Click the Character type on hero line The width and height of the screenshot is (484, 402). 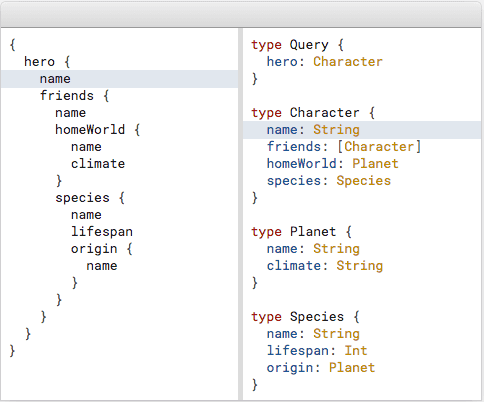point(348,62)
